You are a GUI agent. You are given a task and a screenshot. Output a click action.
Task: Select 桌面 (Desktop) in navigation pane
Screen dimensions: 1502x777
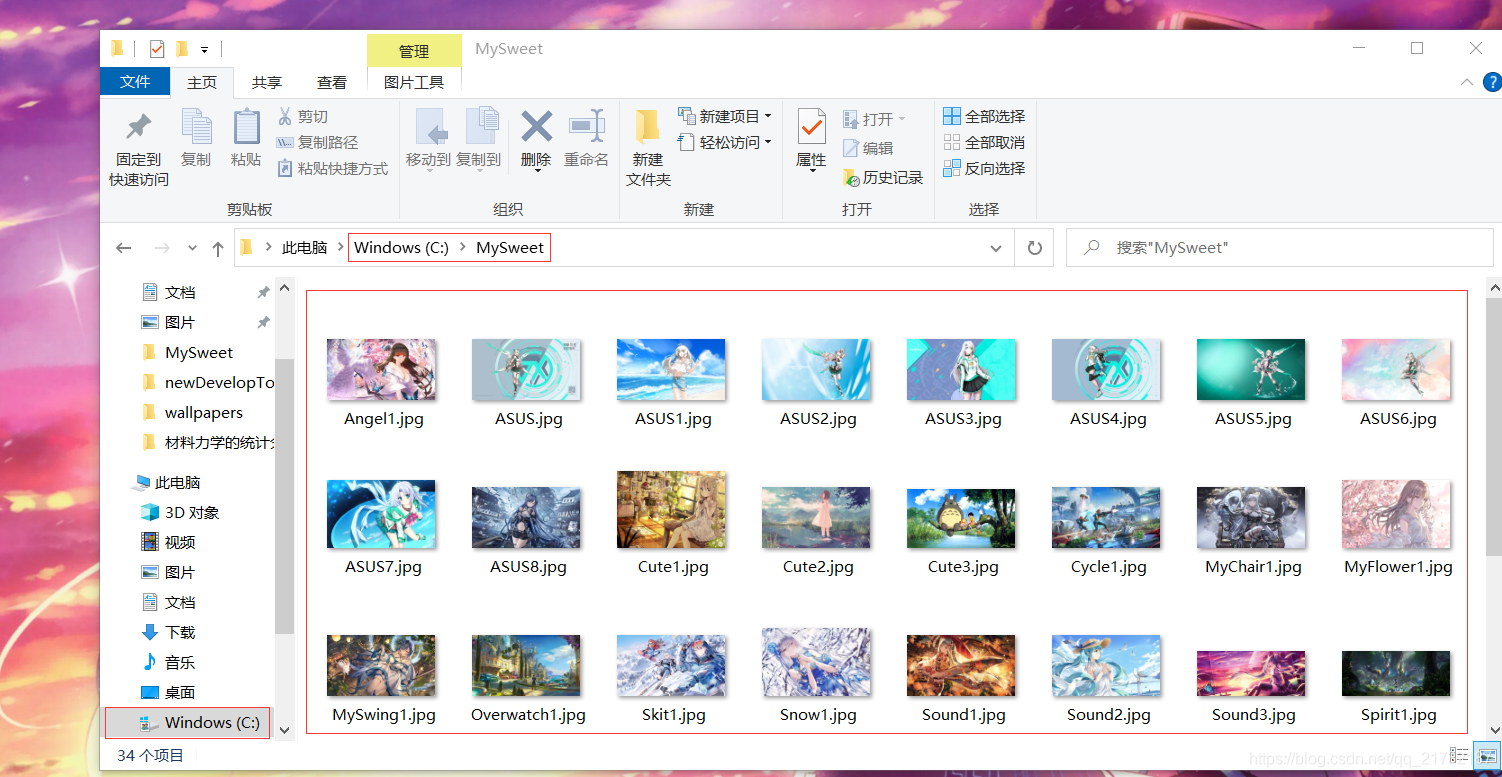click(x=180, y=692)
